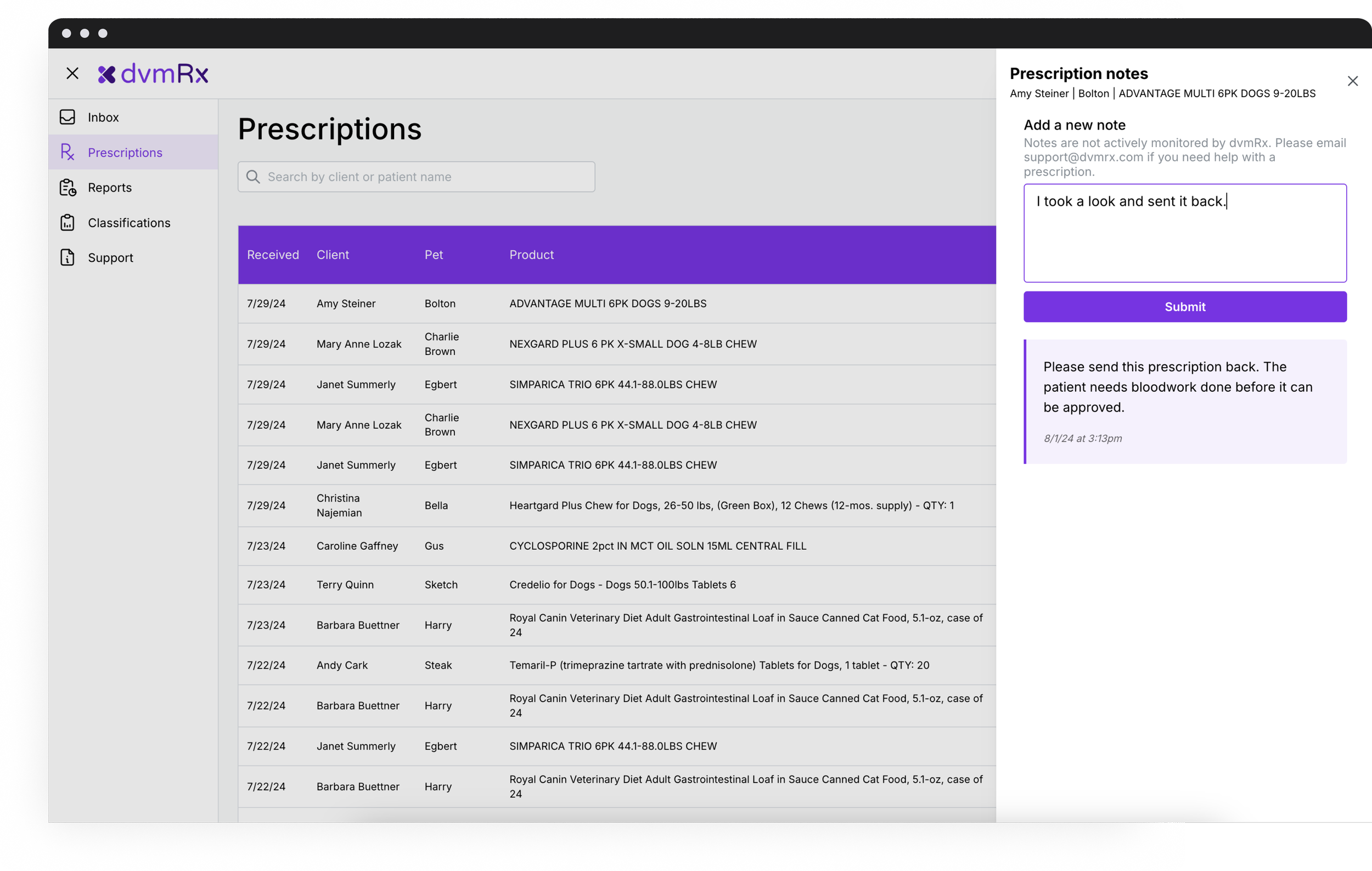Image resolution: width=1372 pixels, height=871 pixels.
Task: Click the Rx Prescriptions icon in sidebar
Action: pyautogui.click(x=68, y=152)
